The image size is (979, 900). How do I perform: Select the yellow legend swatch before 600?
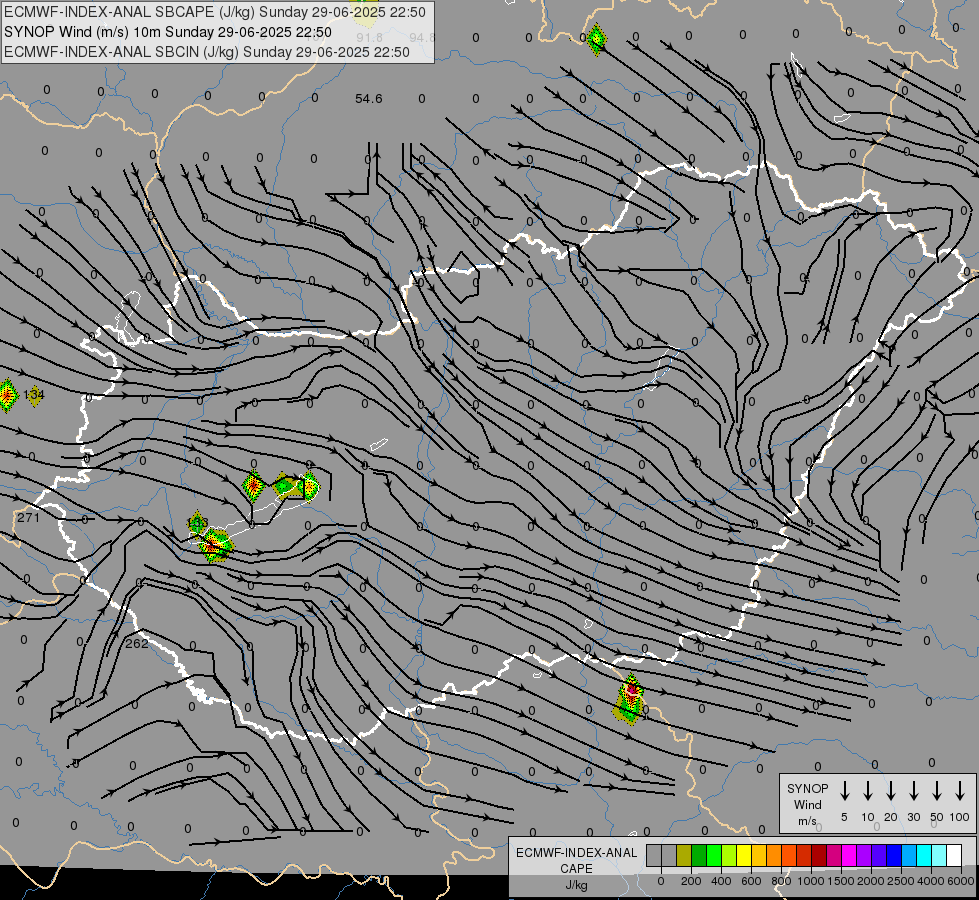[x=744, y=855]
